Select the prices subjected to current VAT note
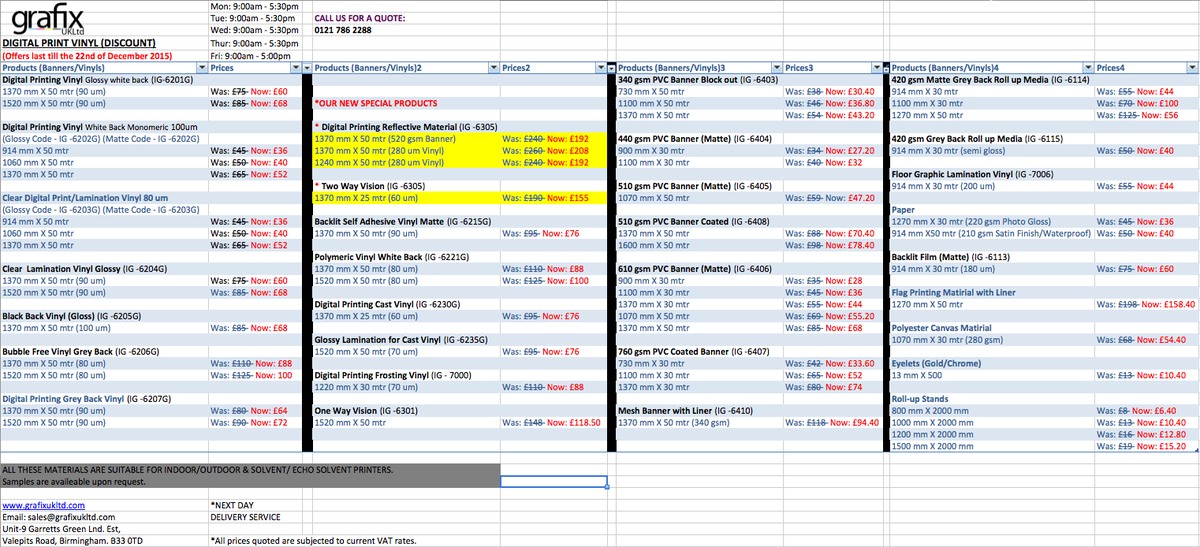The image size is (1200, 547). [314, 541]
